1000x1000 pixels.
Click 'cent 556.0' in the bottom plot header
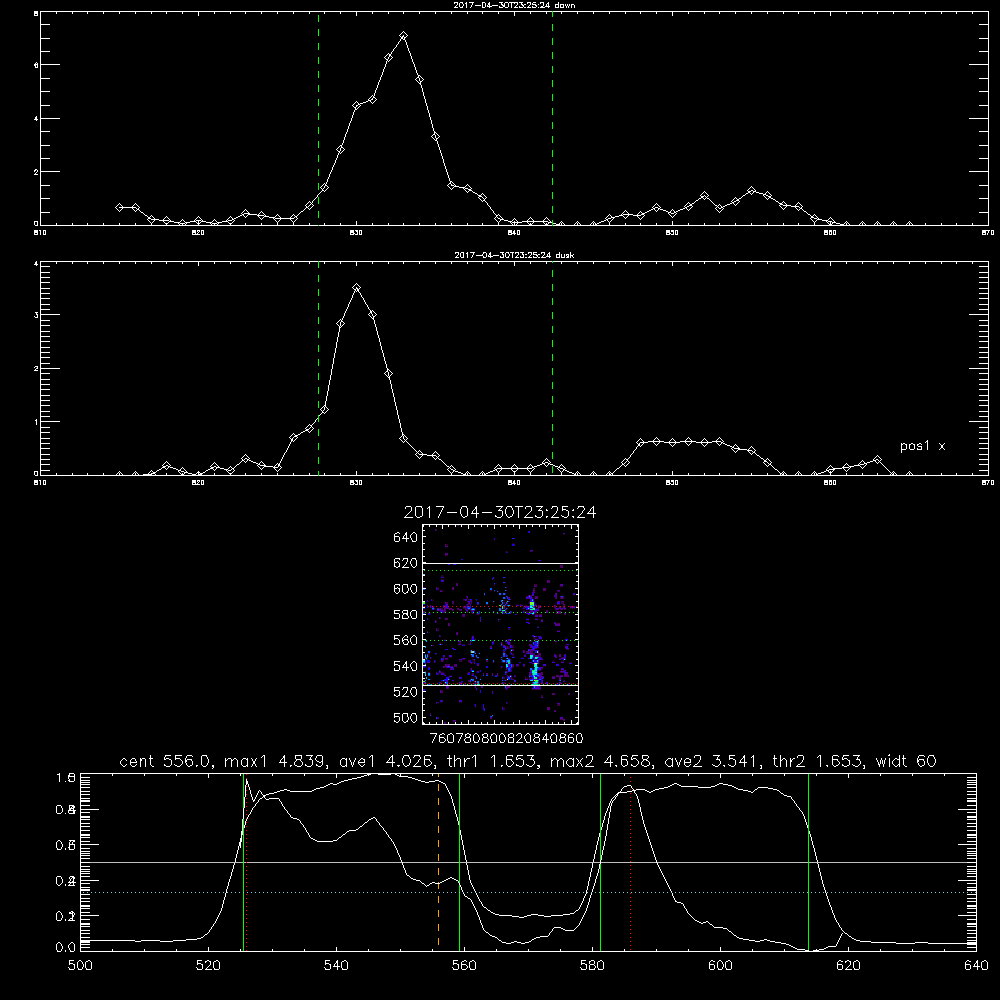165,761
